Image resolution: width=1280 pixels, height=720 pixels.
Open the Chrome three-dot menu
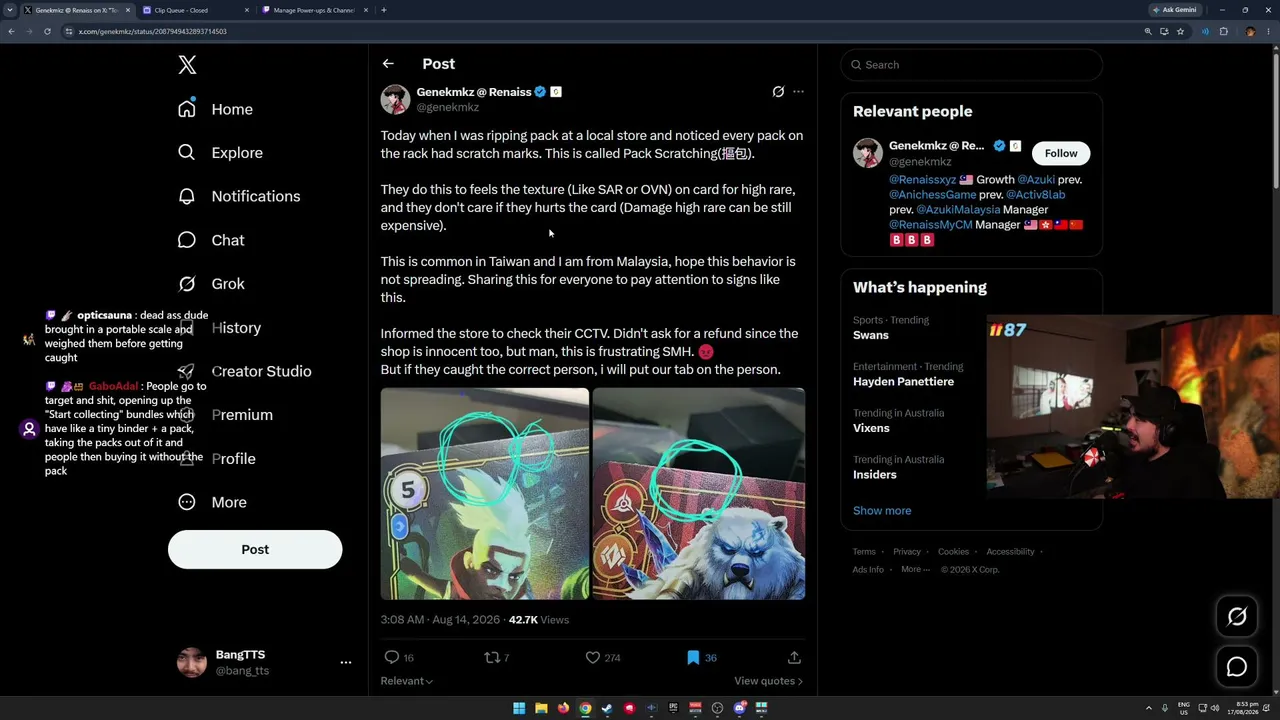(1268, 31)
